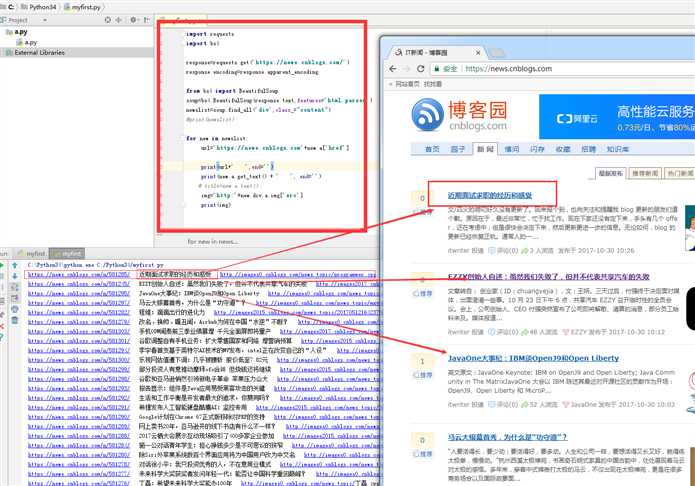Image resolution: width=695 pixels, height=486 pixels.
Task: Open the Project view dropdown arrow
Action: coord(45,20)
